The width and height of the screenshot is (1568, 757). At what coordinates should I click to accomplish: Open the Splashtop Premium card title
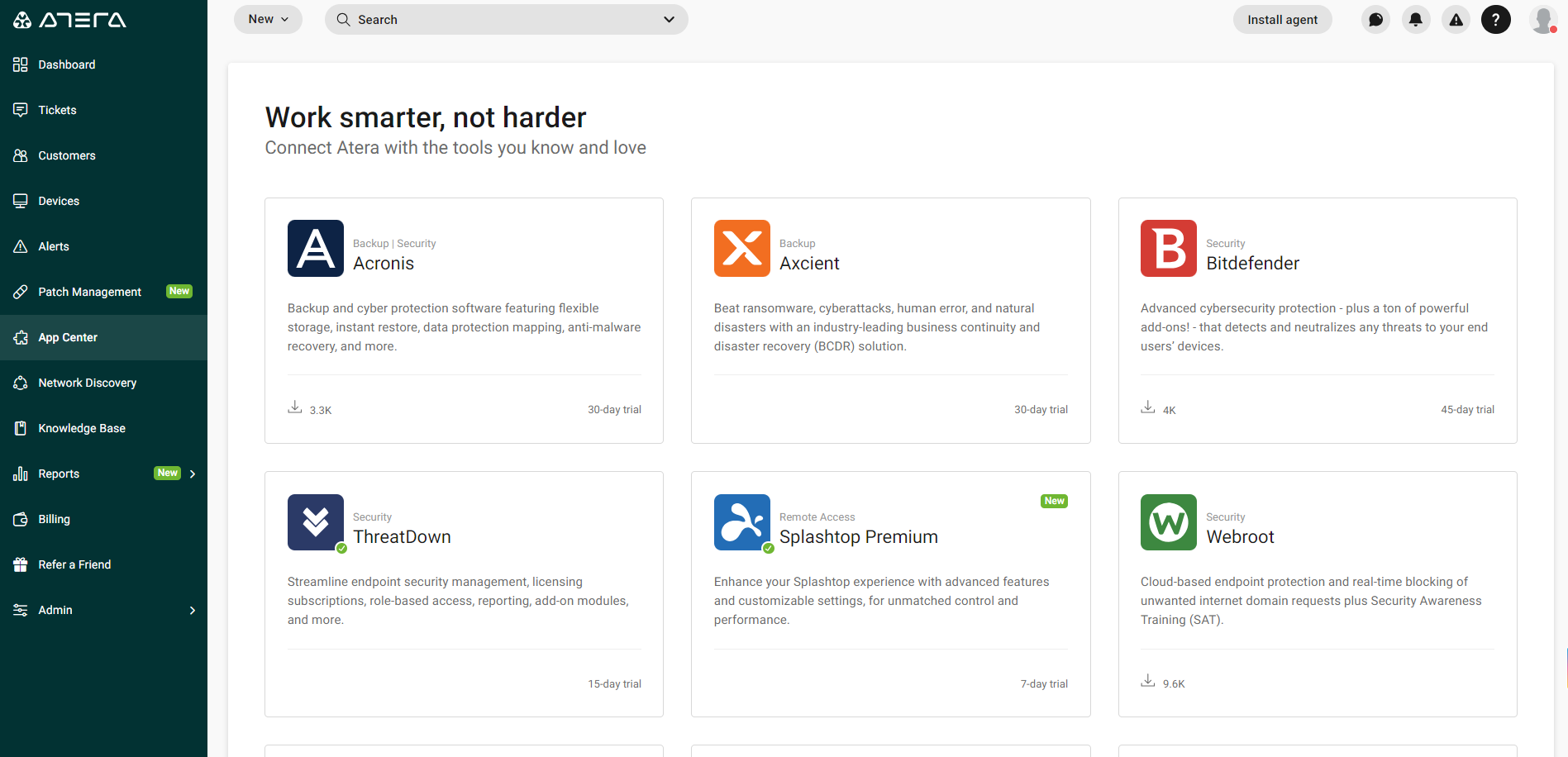(859, 537)
